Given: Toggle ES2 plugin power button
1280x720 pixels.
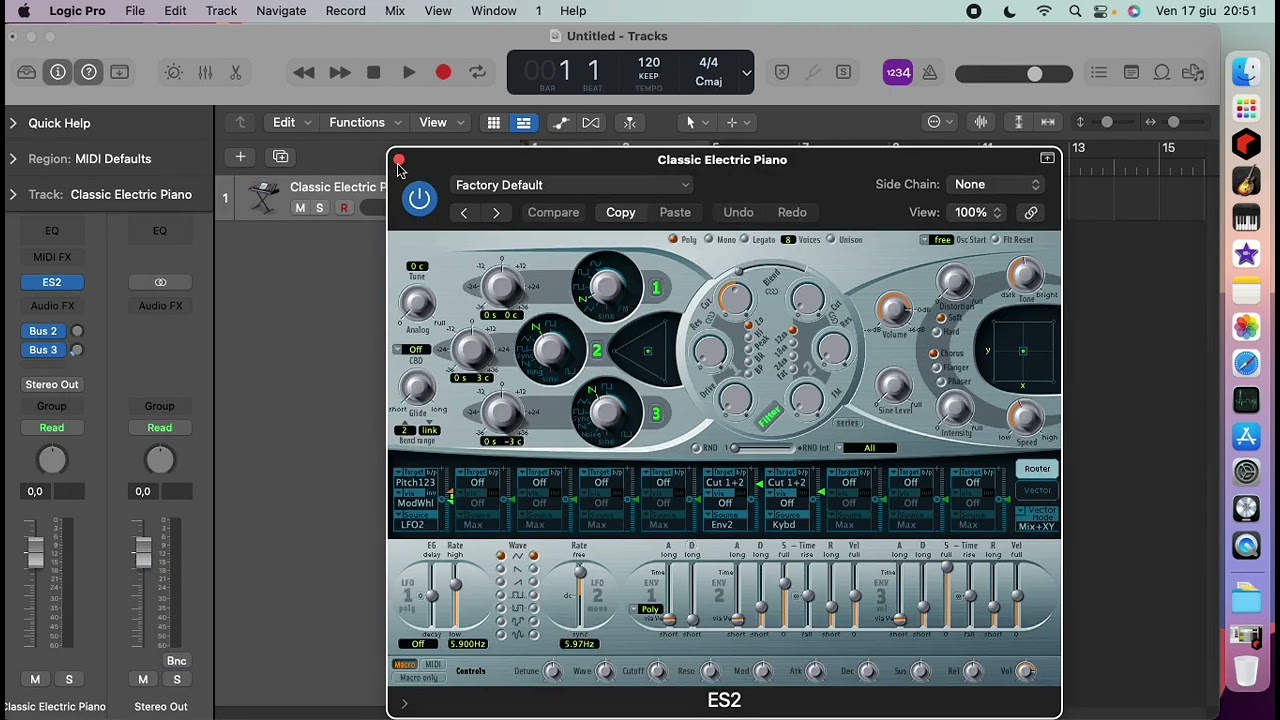Looking at the screenshot, I should (419, 198).
